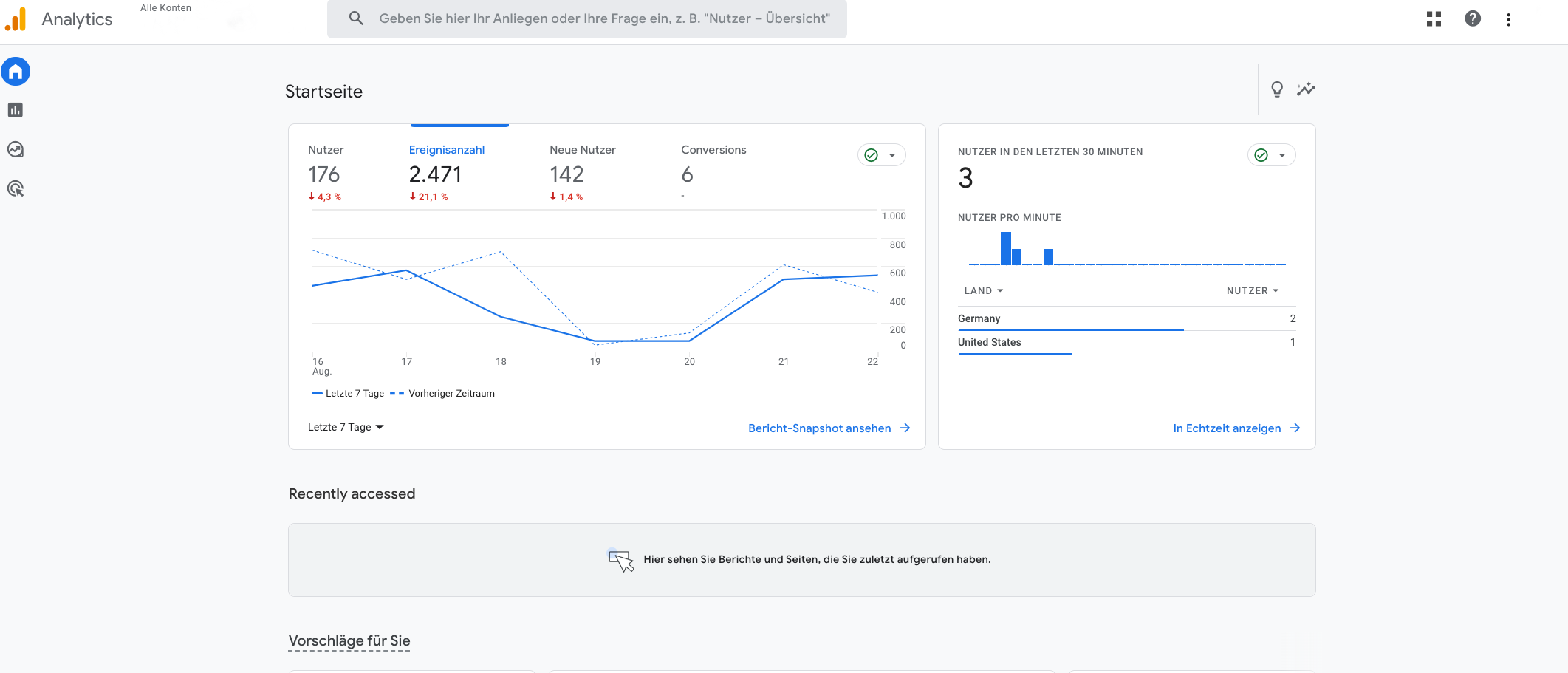Click the Letzte 7 Tage legend entry
This screenshot has height=673, width=1568.
[x=348, y=394]
